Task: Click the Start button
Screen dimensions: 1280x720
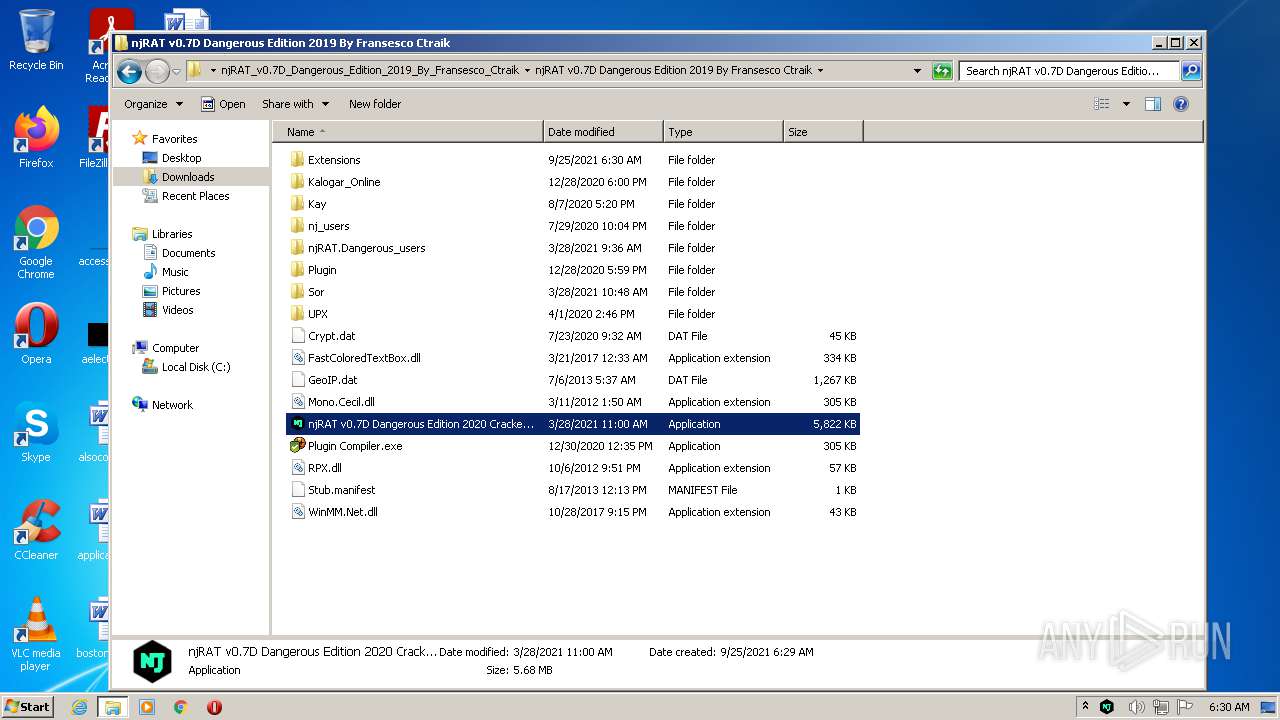Action: [x=28, y=707]
